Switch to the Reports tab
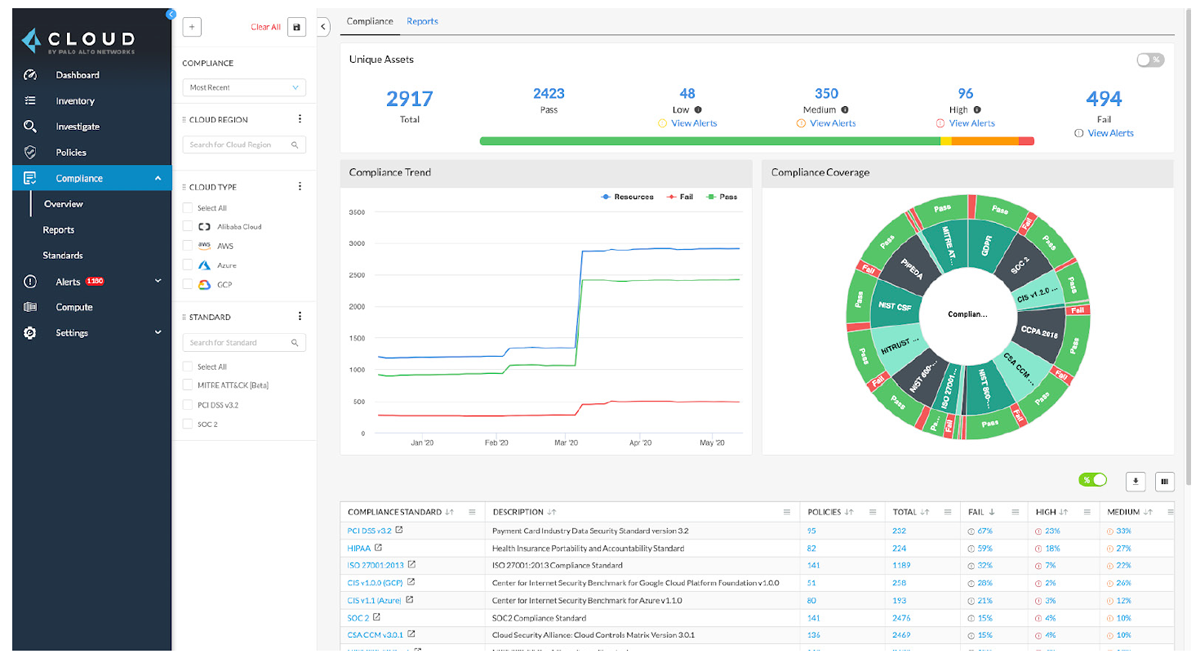This screenshot has width=1200, height=667. (421, 20)
